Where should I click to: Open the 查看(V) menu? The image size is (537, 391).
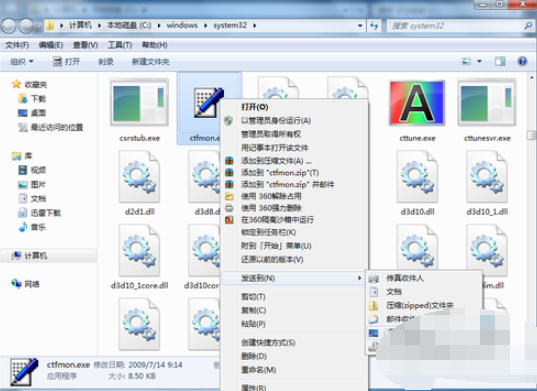point(85,45)
